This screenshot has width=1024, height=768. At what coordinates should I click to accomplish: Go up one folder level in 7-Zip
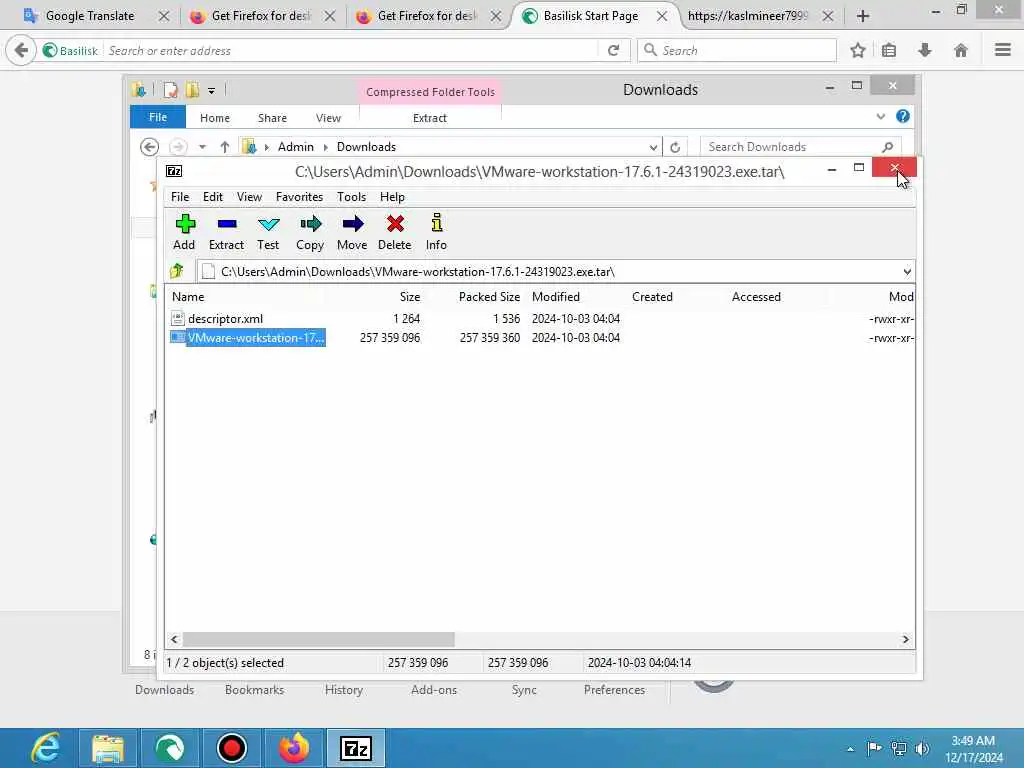pyautogui.click(x=176, y=271)
